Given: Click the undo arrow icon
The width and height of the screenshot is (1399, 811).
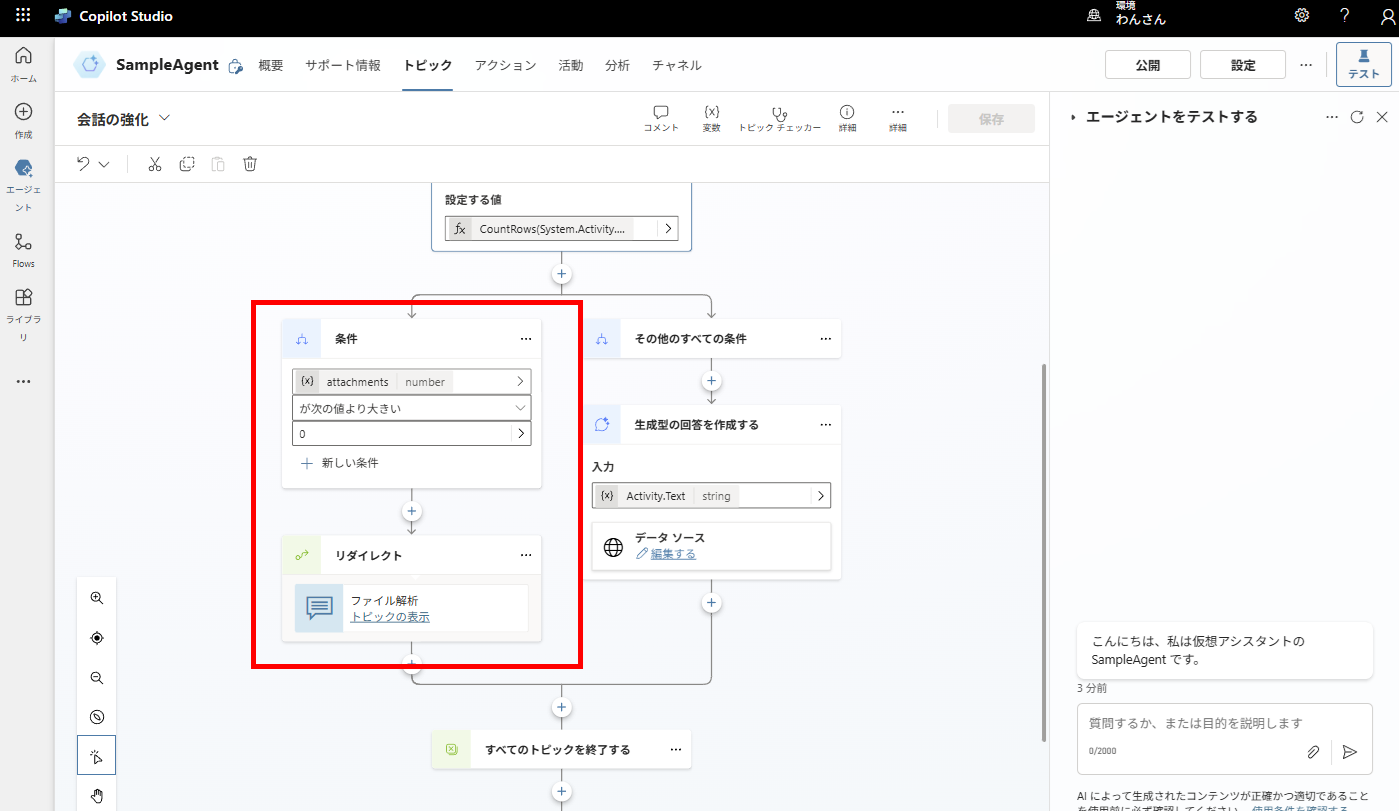Looking at the screenshot, I should [82, 163].
